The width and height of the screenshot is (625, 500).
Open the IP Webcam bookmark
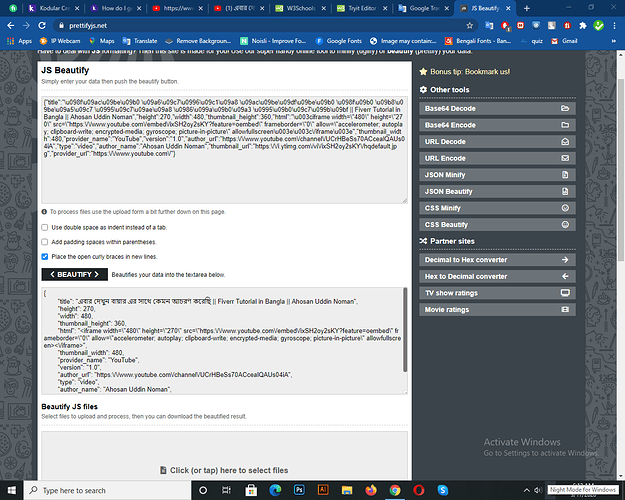(x=60, y=41)
